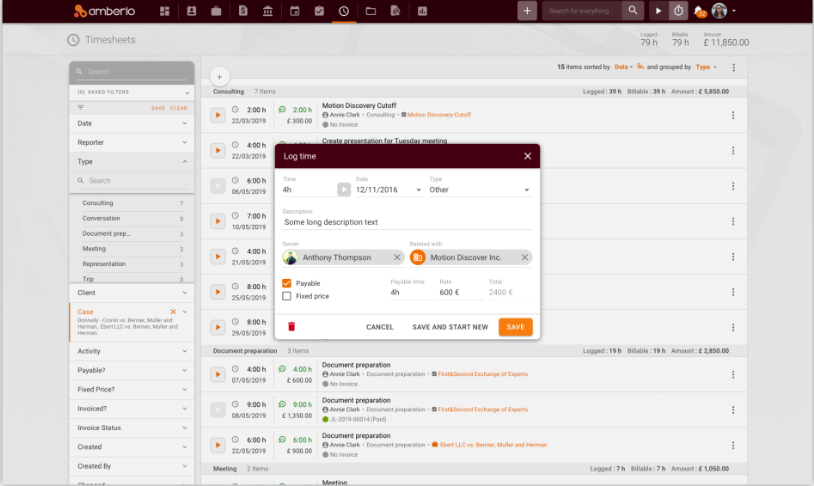
Task: Start timer for 22/05/2019 Document preparation entry
Action: click(218, 445)
